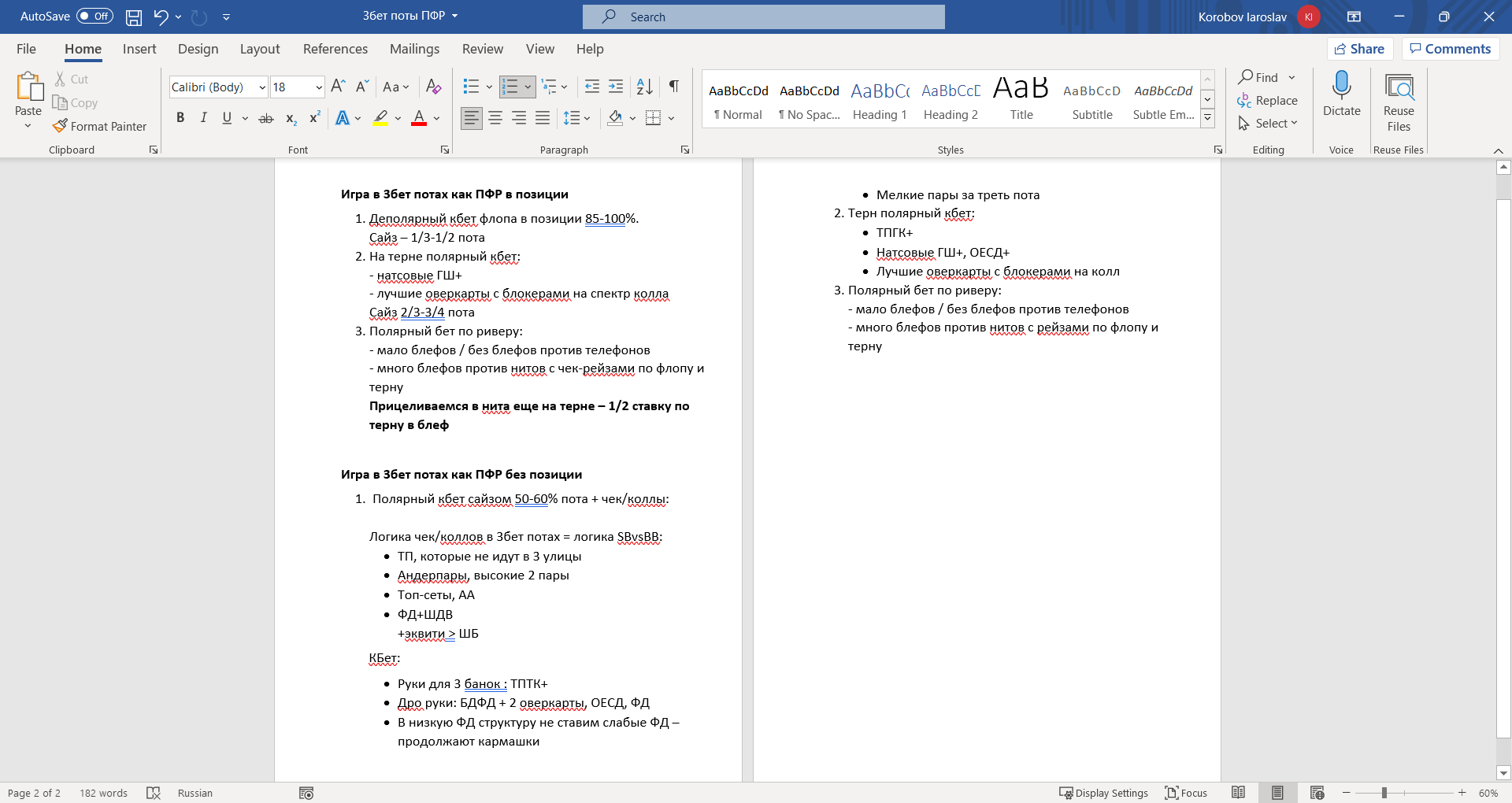The image size is (1512, 803).
Task: Click Format Painter brush
Action: pyautogui.click(x=99, y=126)
